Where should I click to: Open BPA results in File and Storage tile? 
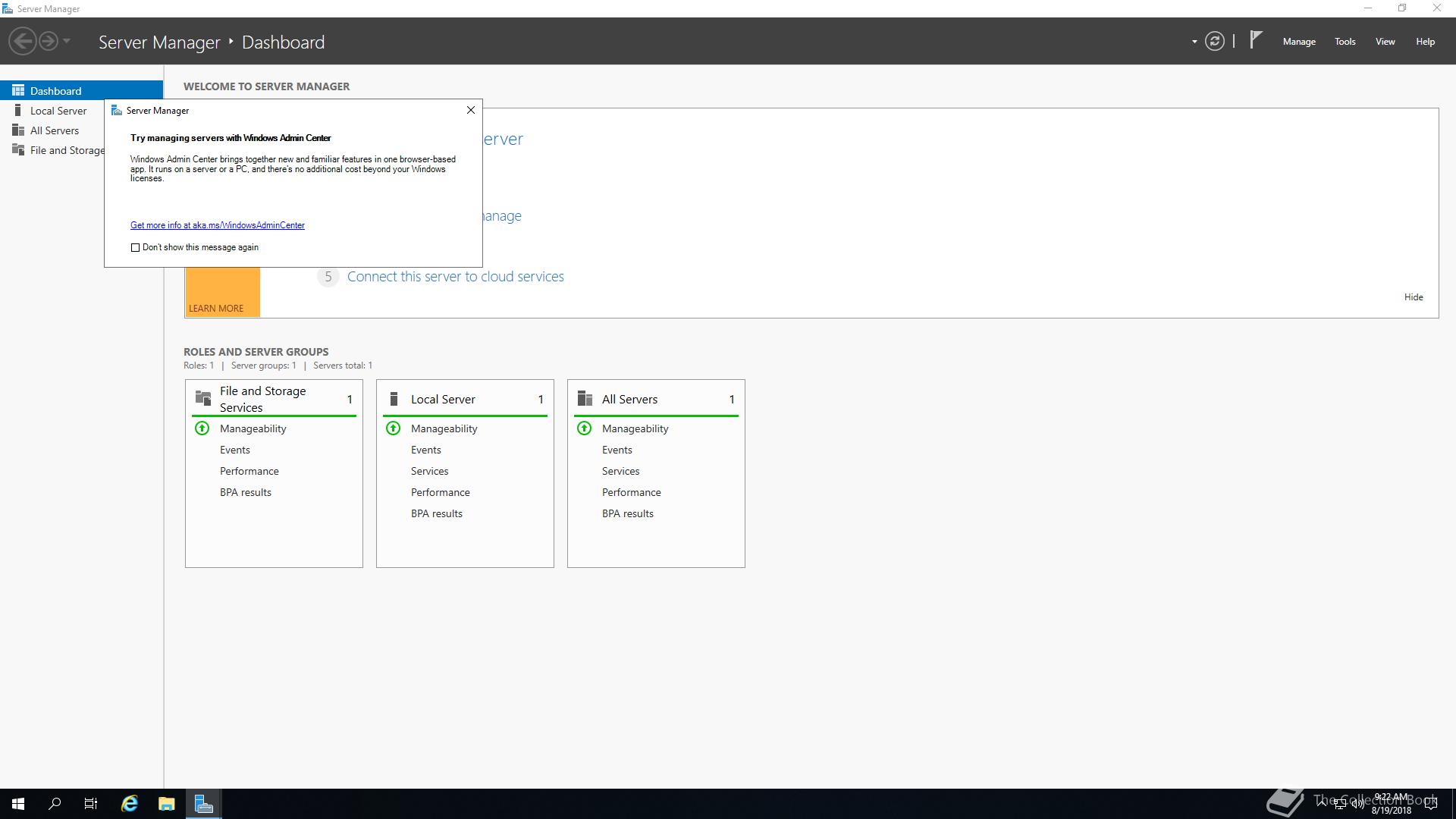click(x=245, y=492)
